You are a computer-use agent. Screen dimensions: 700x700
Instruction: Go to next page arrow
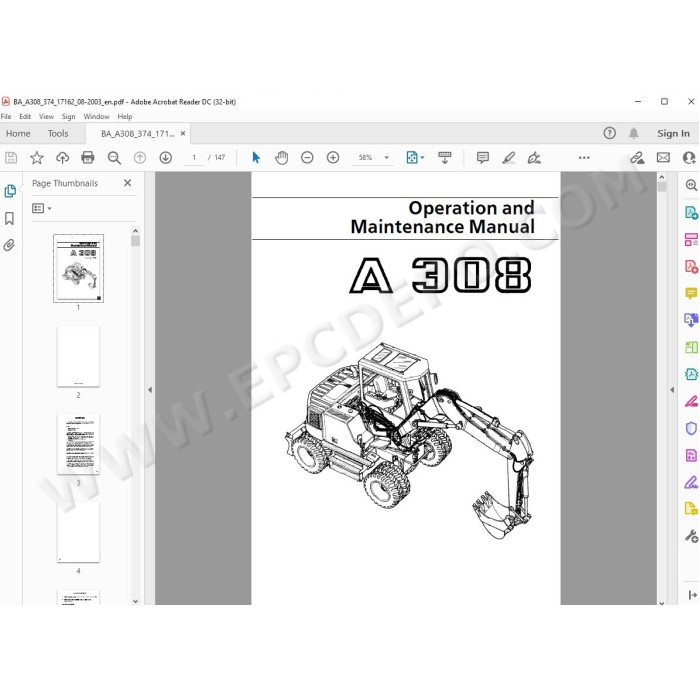[166, 158]
